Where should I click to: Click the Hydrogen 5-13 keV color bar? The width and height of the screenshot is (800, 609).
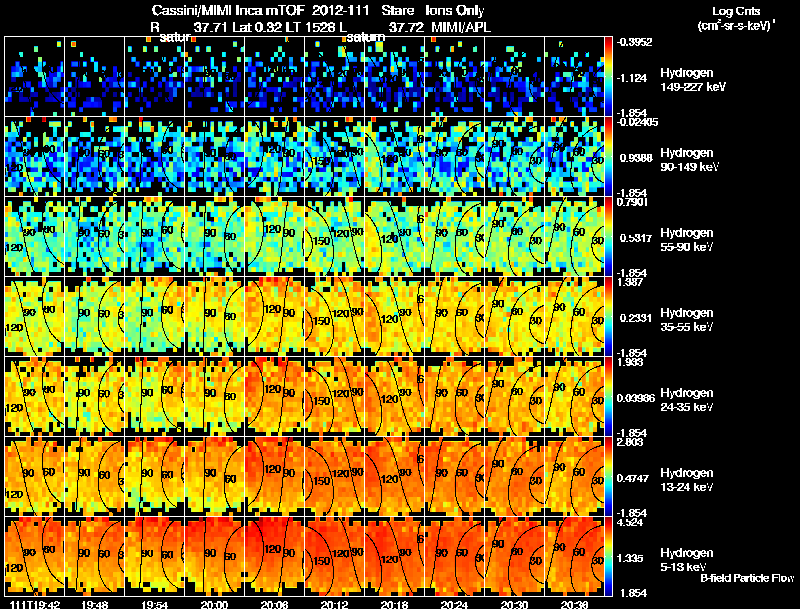(608, 556)
